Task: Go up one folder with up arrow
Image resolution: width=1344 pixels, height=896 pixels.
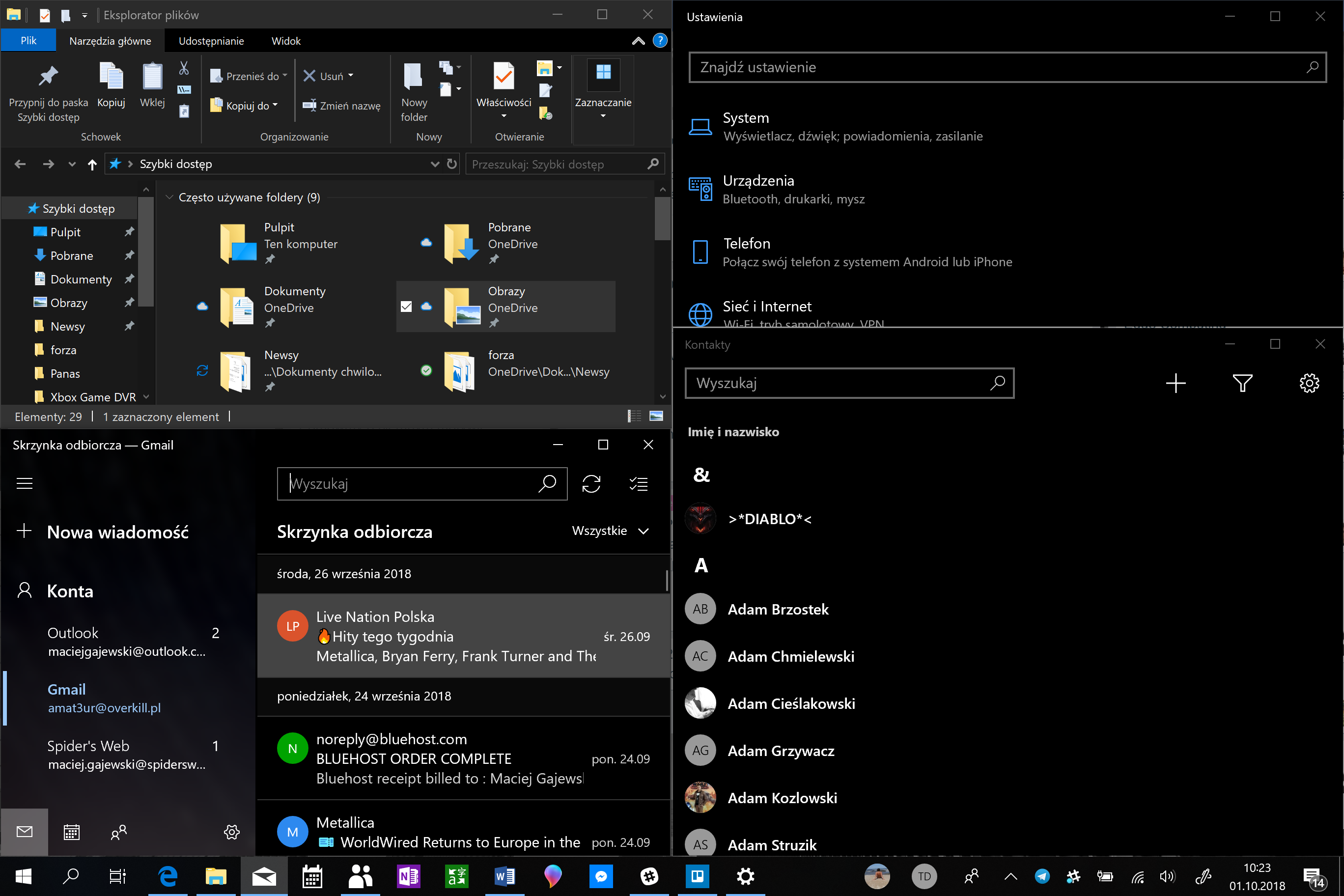Action: click(92, 165)
